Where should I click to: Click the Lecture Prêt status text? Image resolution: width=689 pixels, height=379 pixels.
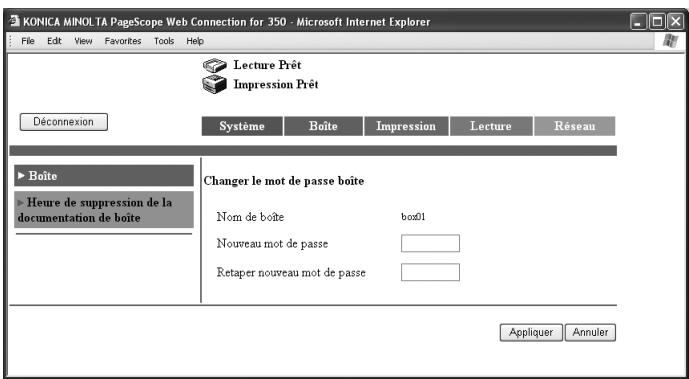[267, 65]
